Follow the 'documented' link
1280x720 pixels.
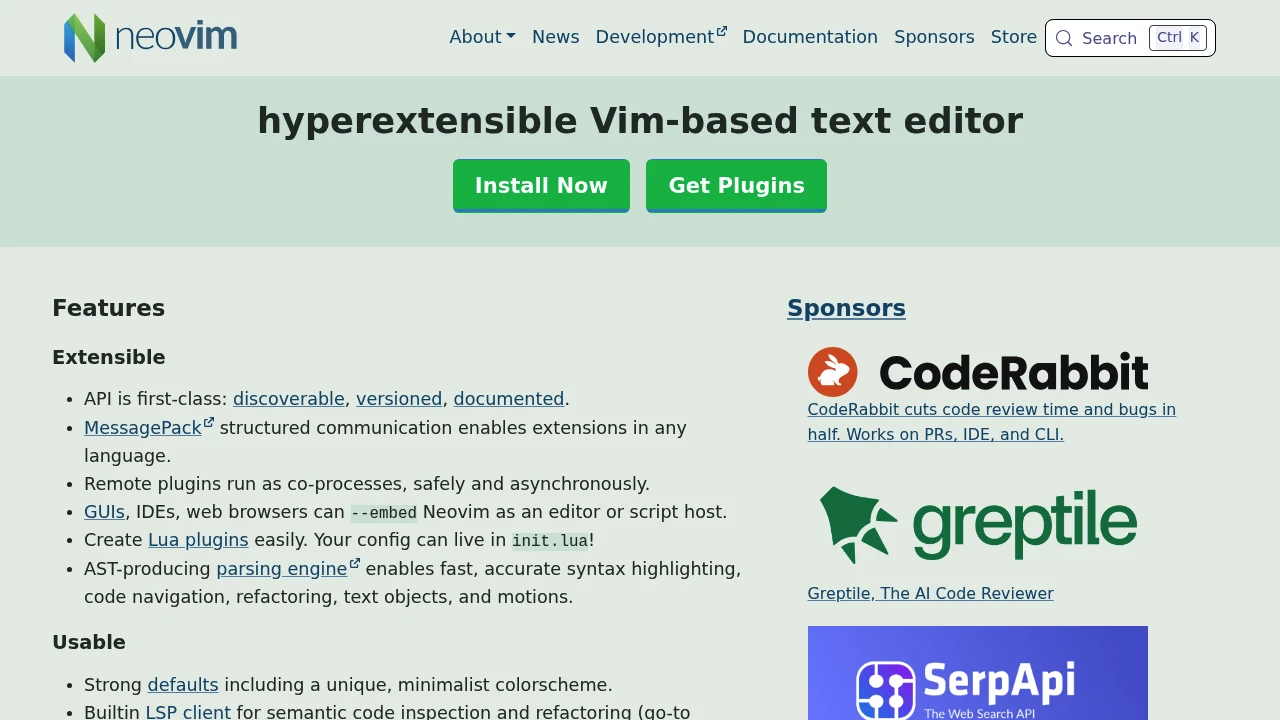[509, 399]
